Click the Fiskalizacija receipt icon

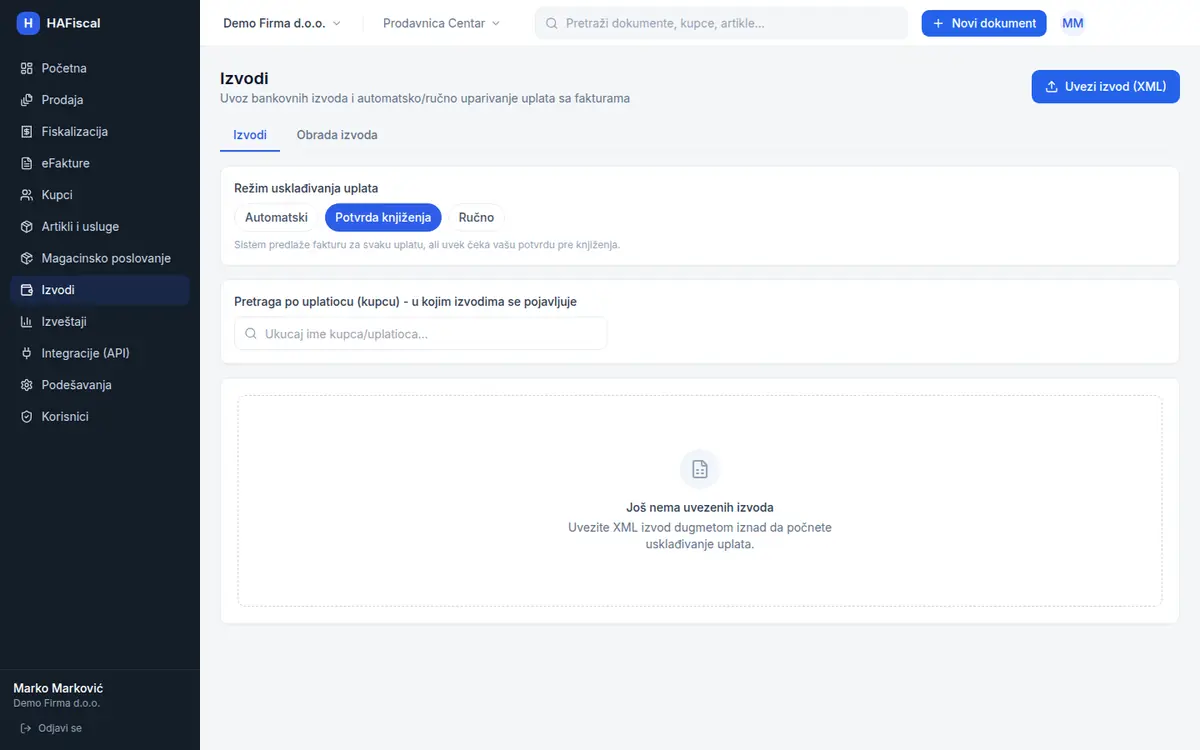coord(27,132)
